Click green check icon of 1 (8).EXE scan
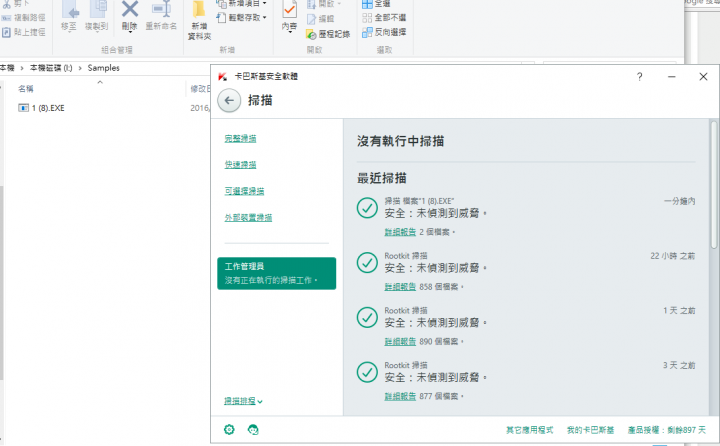720x446 pixels. click(367, 208)
